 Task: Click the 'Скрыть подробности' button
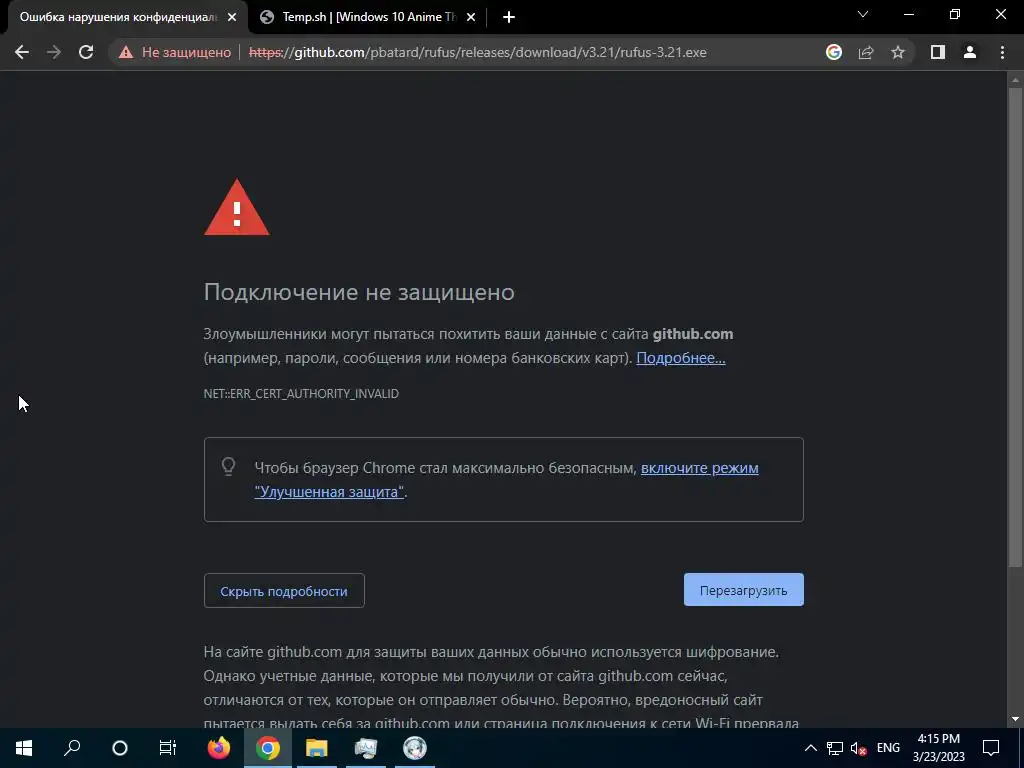click(284, 590)
